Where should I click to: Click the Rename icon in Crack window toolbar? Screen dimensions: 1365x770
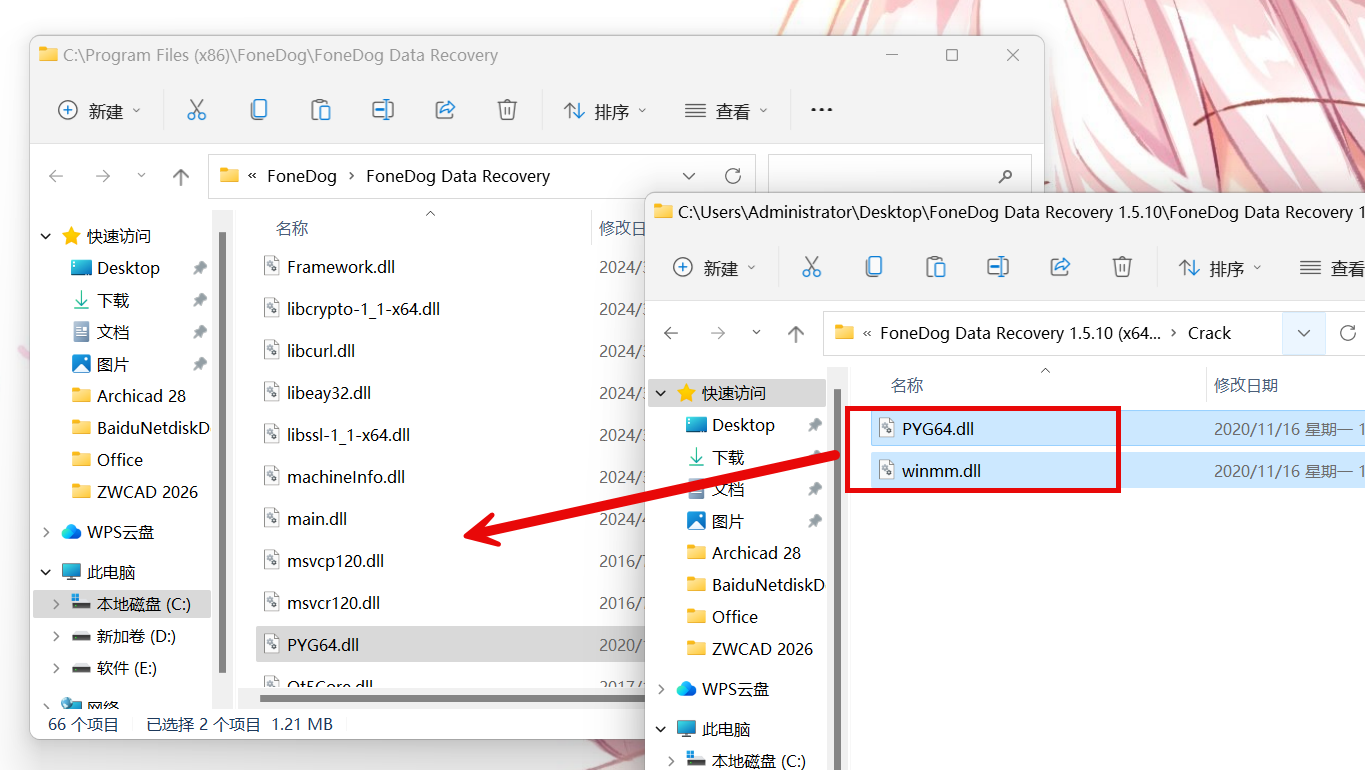coord(997,267)
